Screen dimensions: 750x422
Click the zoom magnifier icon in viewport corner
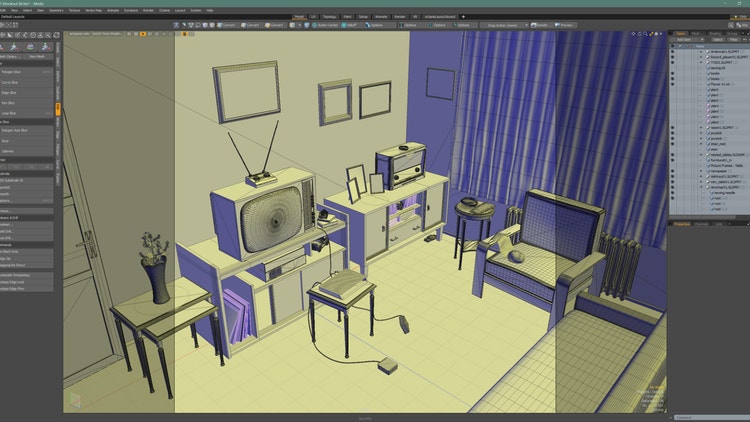[x=645, y=34]
